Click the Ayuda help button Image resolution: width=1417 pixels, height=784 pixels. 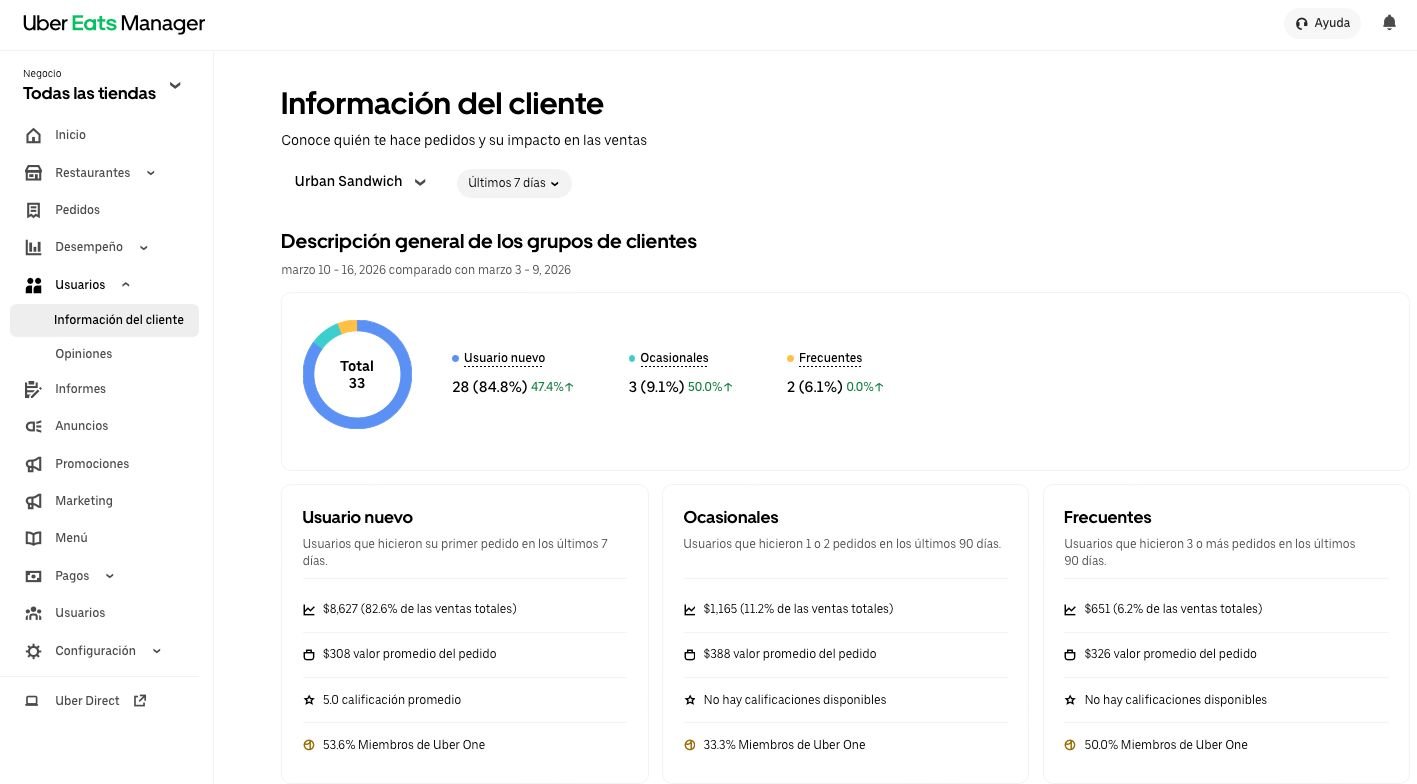pyautogui.click(x=1322, y=23)
